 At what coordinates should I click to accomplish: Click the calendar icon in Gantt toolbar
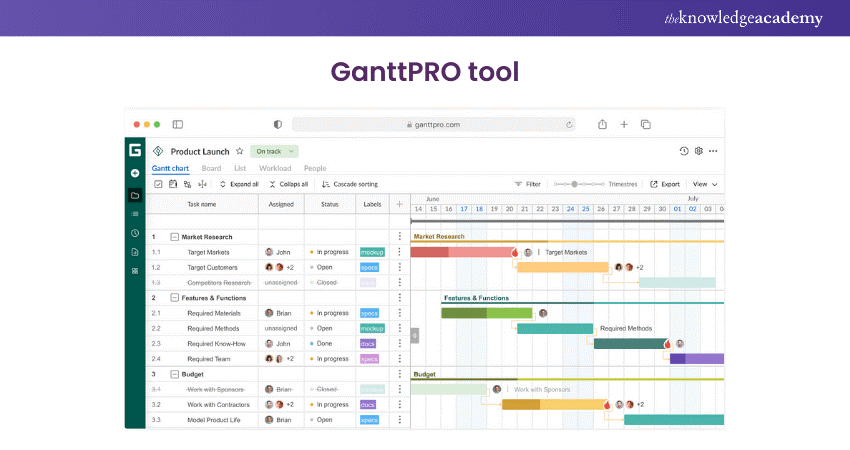tap(173, 184)
